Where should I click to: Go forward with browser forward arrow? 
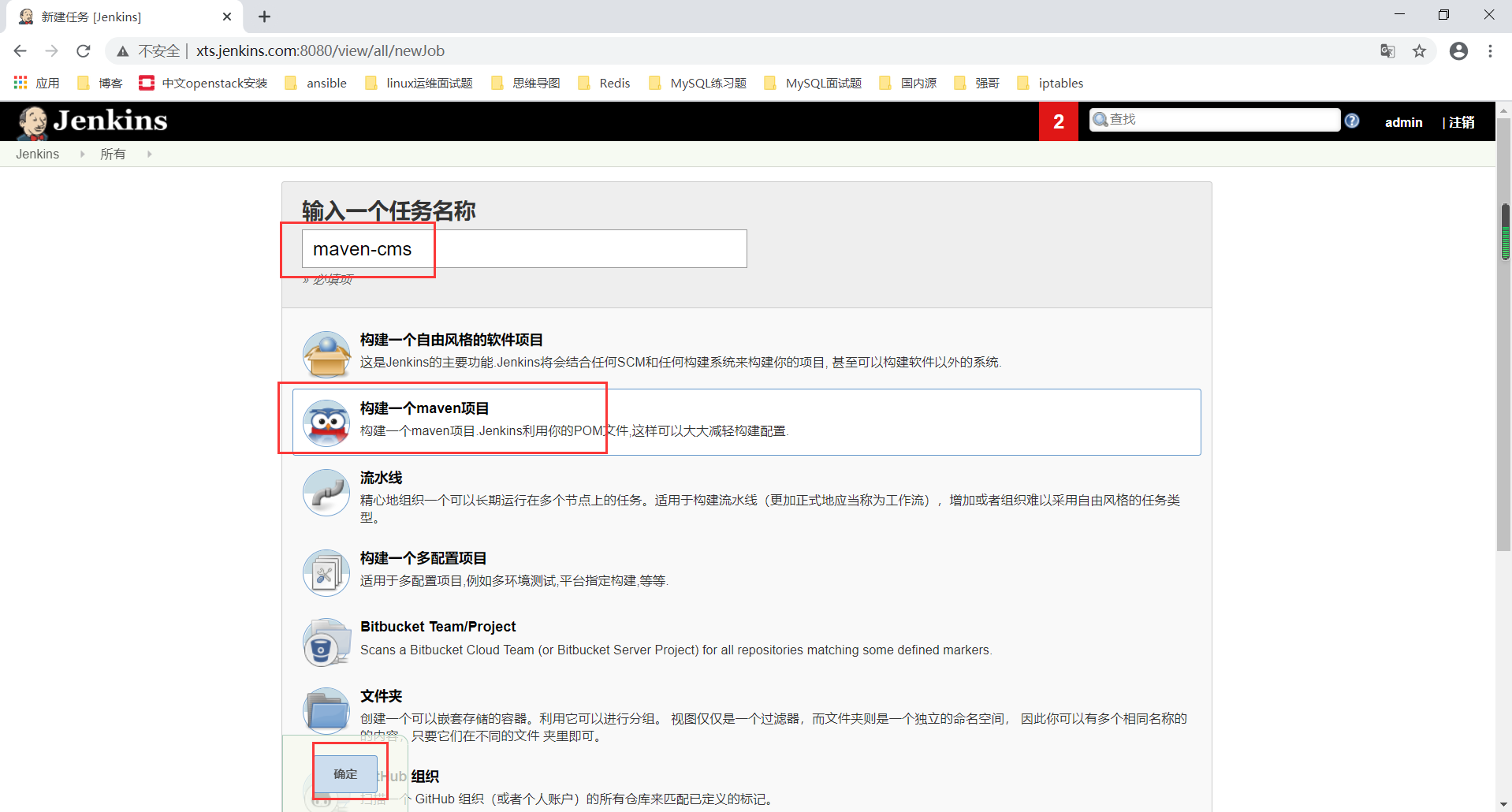point(52,50)
